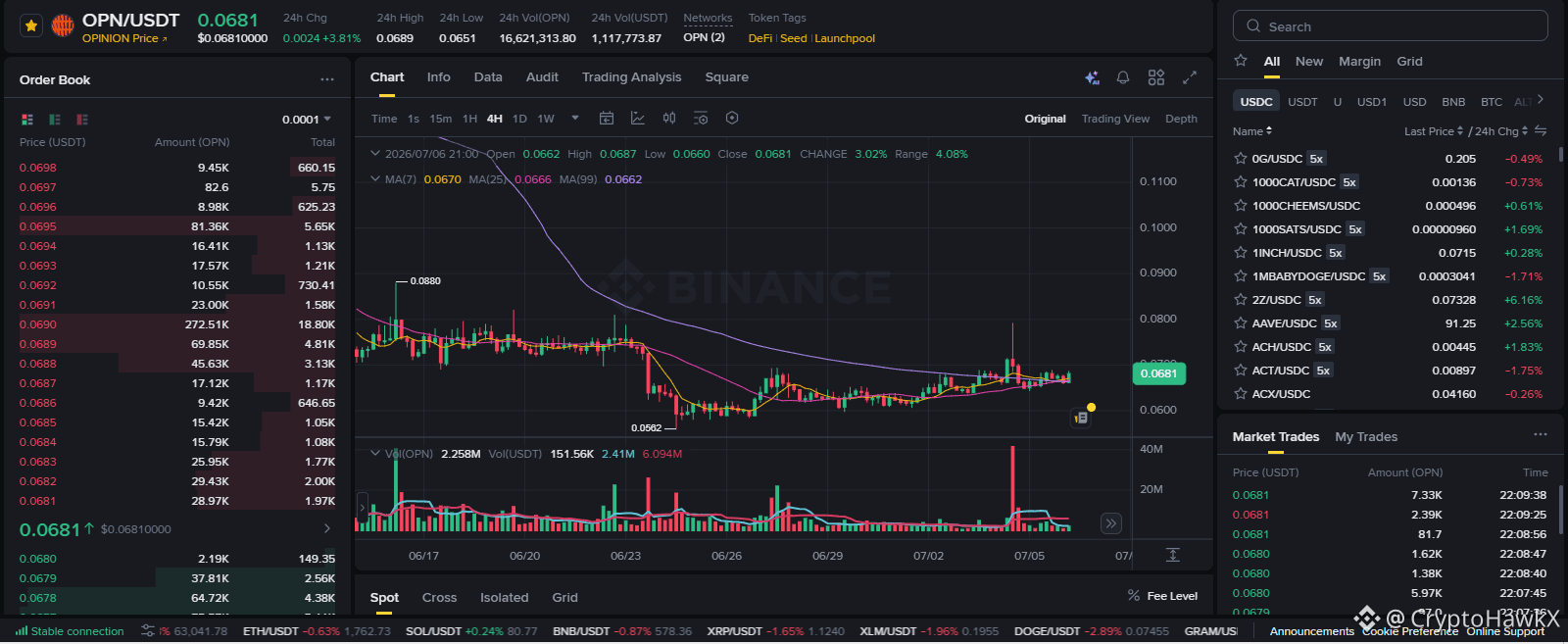Click the search magnifier icon
Screen dimensions: 1568x644
tap(1253, 26)
